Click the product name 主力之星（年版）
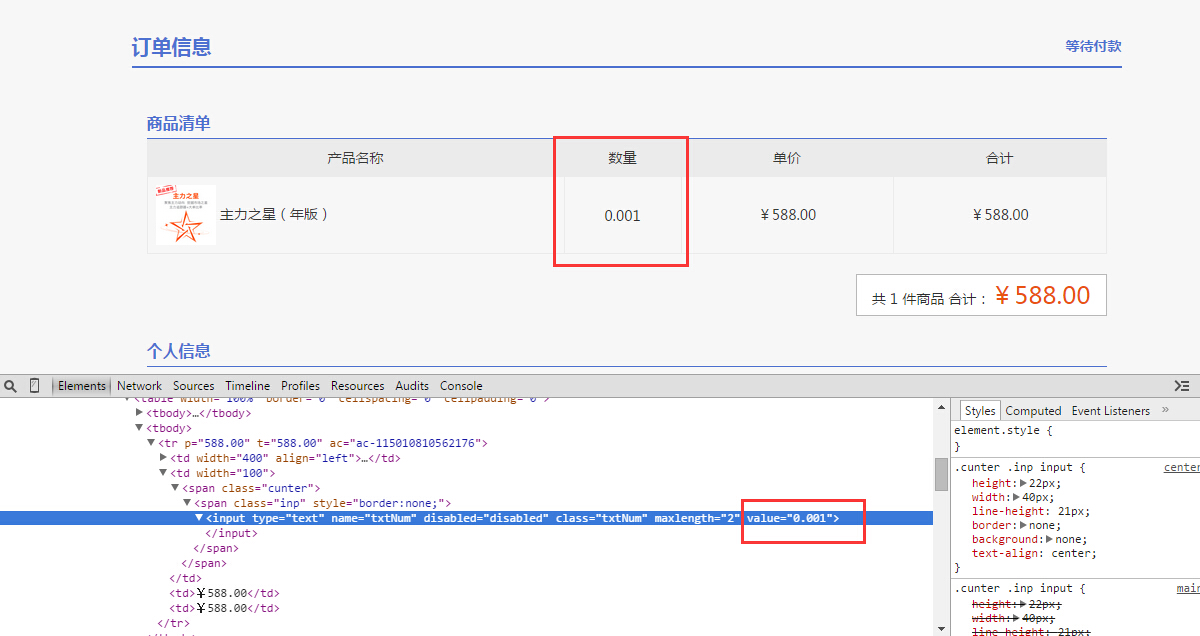Screen dimensions: 1200x636 275,214
